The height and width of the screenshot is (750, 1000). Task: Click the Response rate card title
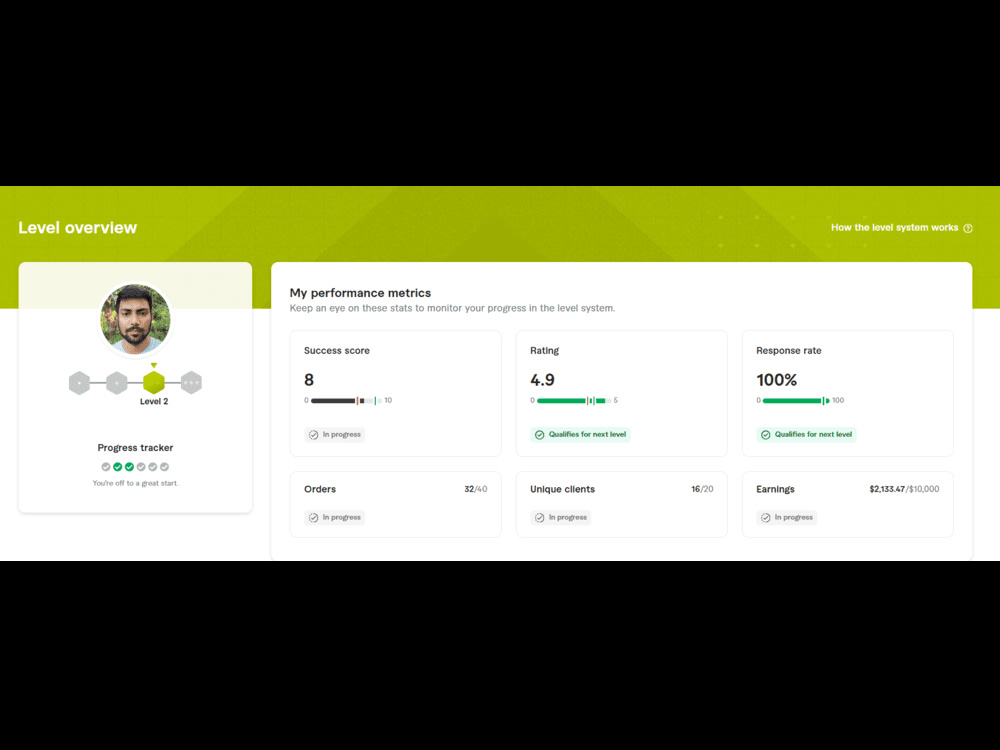coord(788,351)
